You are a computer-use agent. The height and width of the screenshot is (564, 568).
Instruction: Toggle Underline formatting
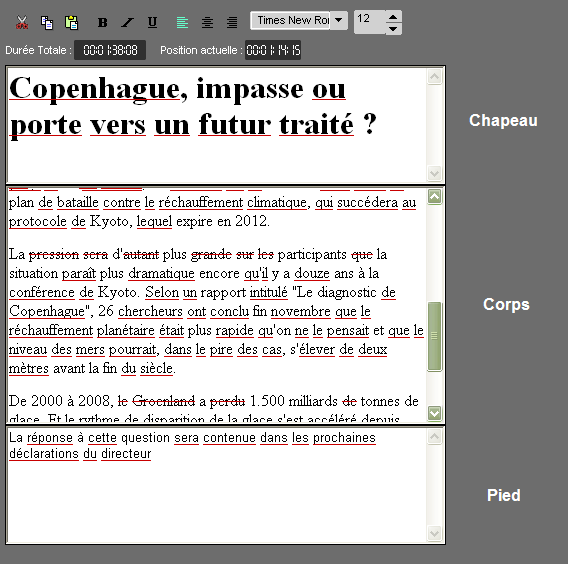pyautogui.click(x=153, y=22)
